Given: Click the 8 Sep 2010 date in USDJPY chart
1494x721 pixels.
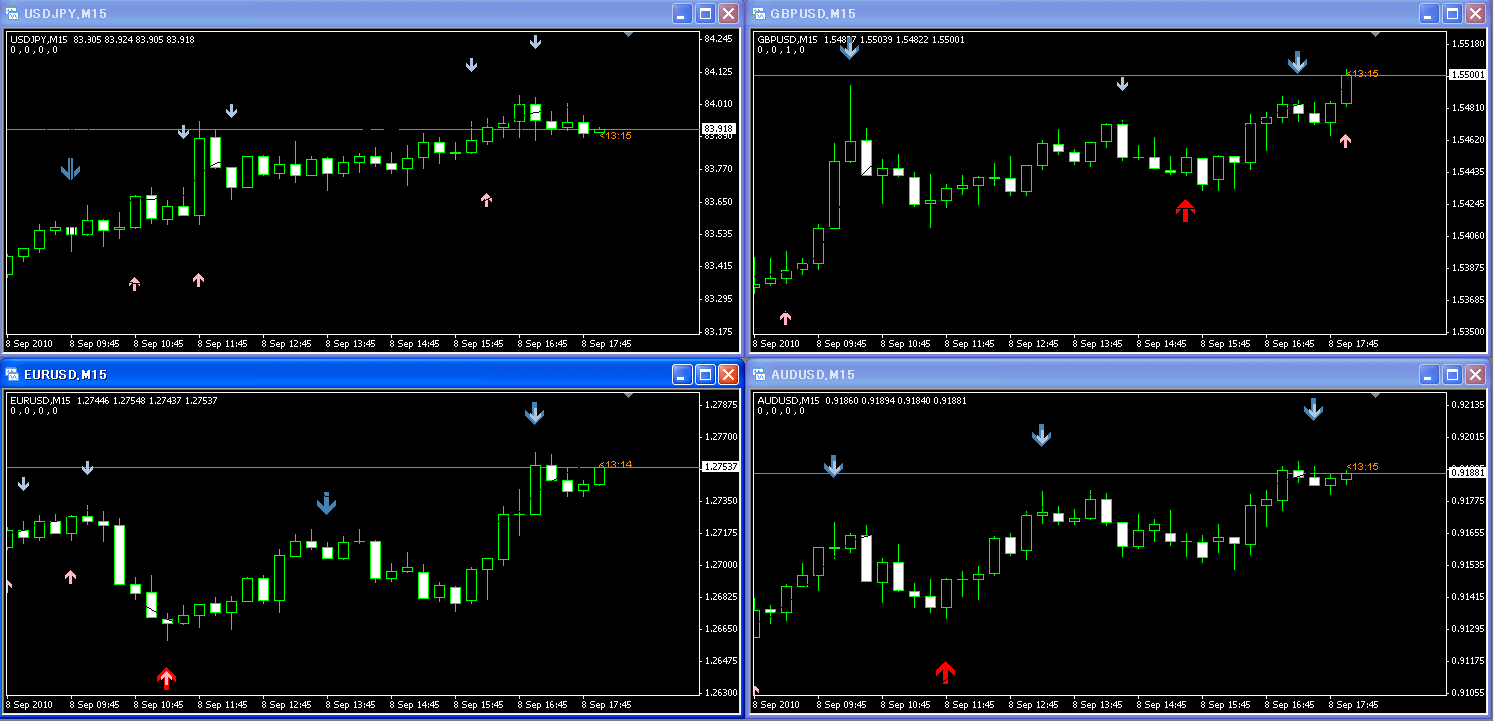Looking at the screenshot, I should pos(31,344).
